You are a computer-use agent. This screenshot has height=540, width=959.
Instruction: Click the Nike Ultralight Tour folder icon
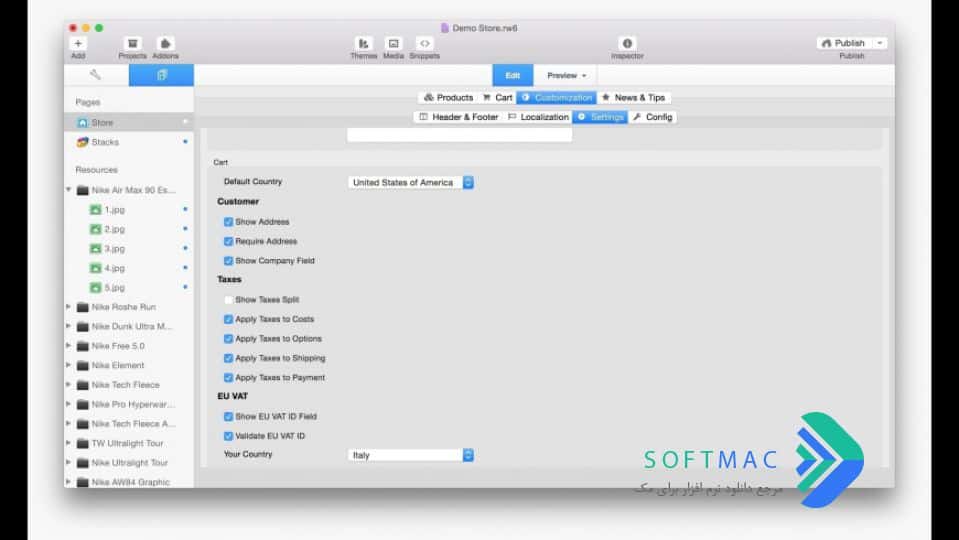83,462
